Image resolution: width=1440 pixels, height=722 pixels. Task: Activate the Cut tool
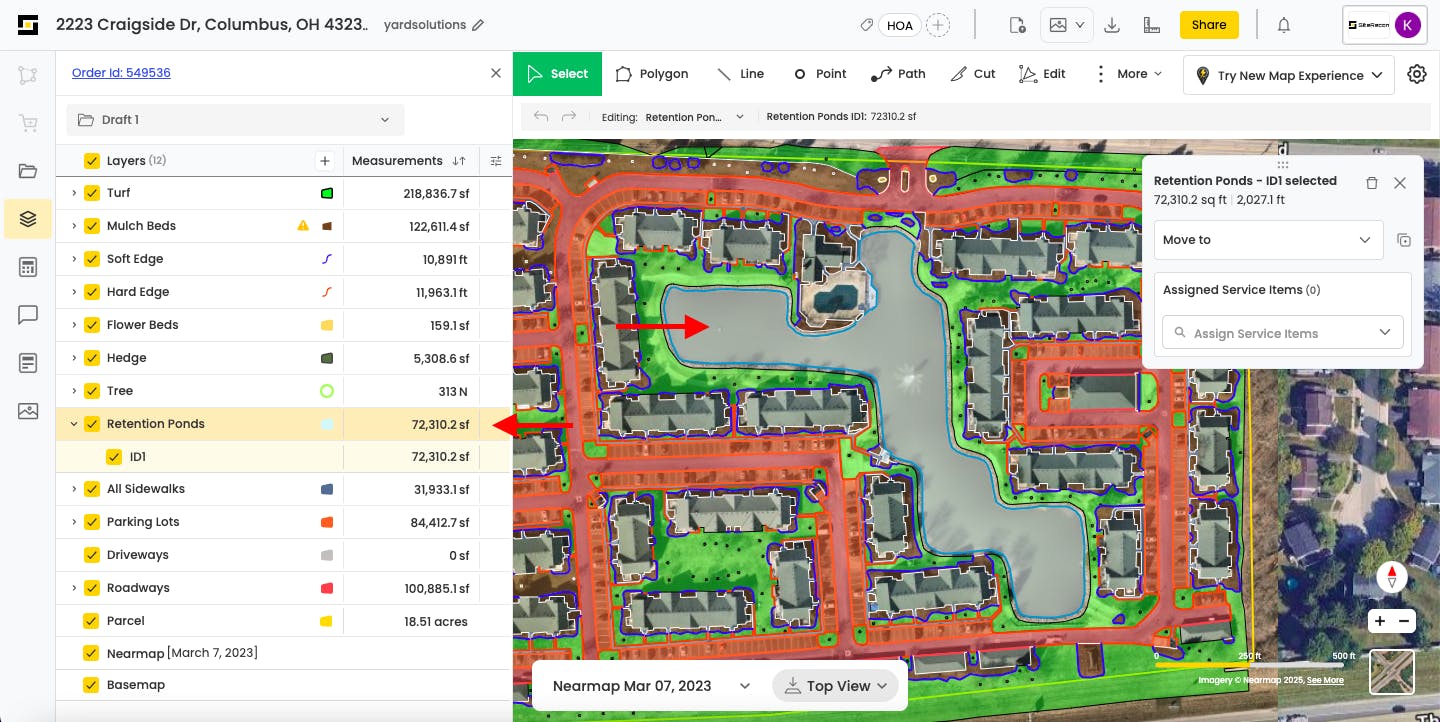[972, 74]
